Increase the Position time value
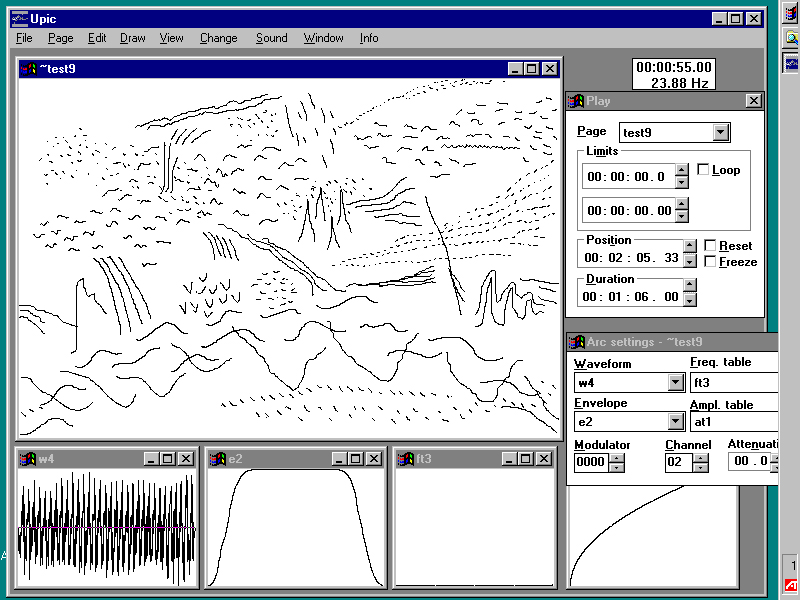The width and height of the screenshot is (800, 600). click(690, 246)
